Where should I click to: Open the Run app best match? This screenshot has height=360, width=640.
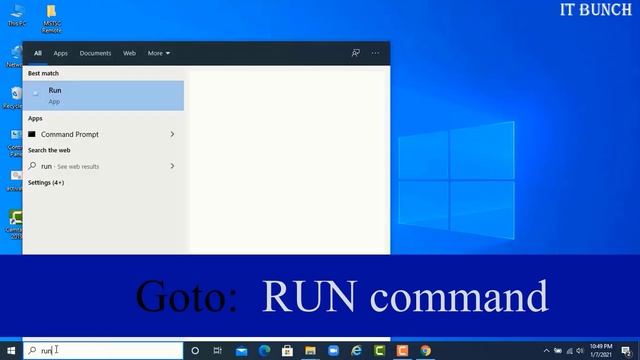pos(103,96)
